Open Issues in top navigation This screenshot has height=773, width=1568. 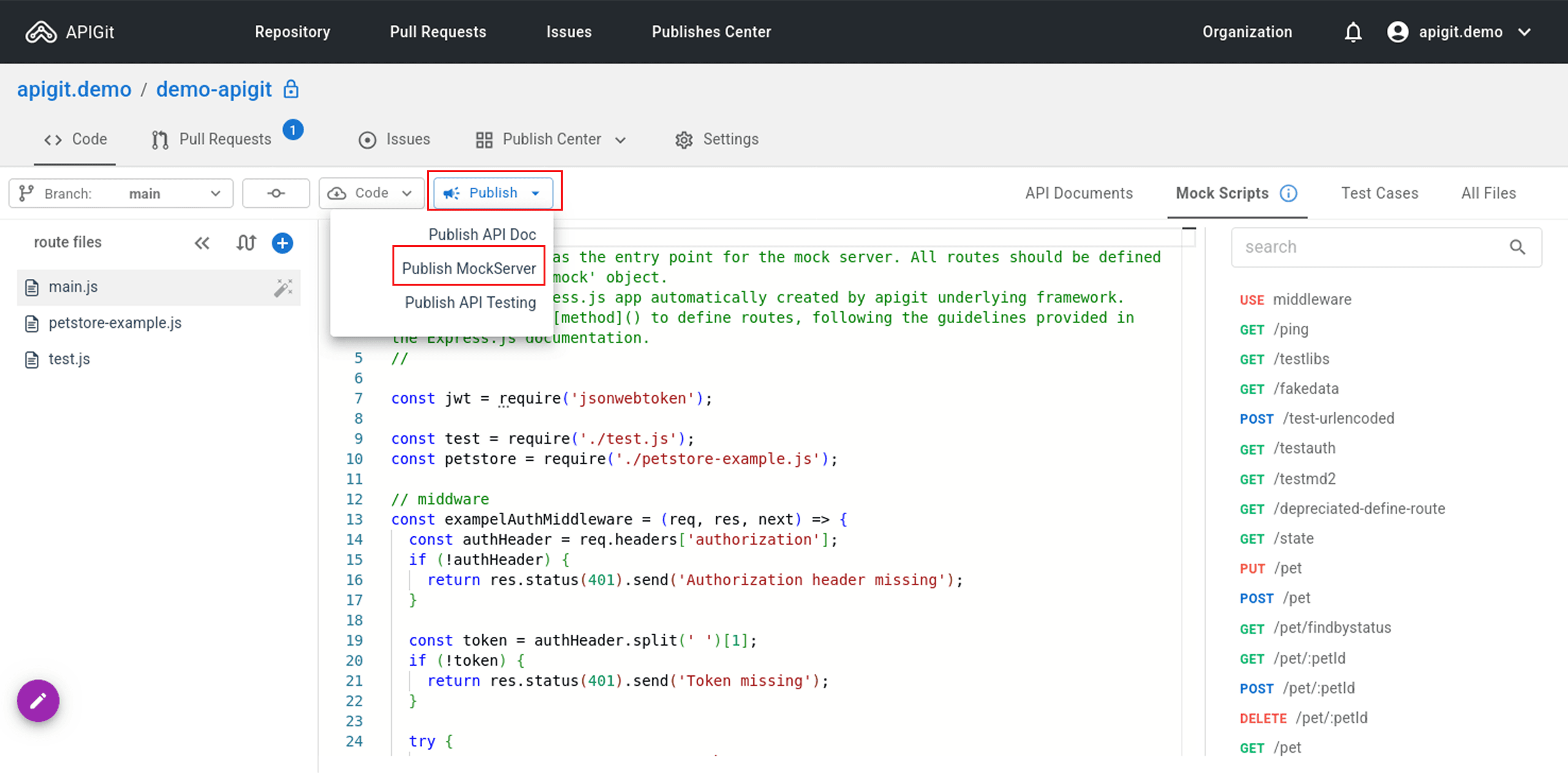click(568, 31)
